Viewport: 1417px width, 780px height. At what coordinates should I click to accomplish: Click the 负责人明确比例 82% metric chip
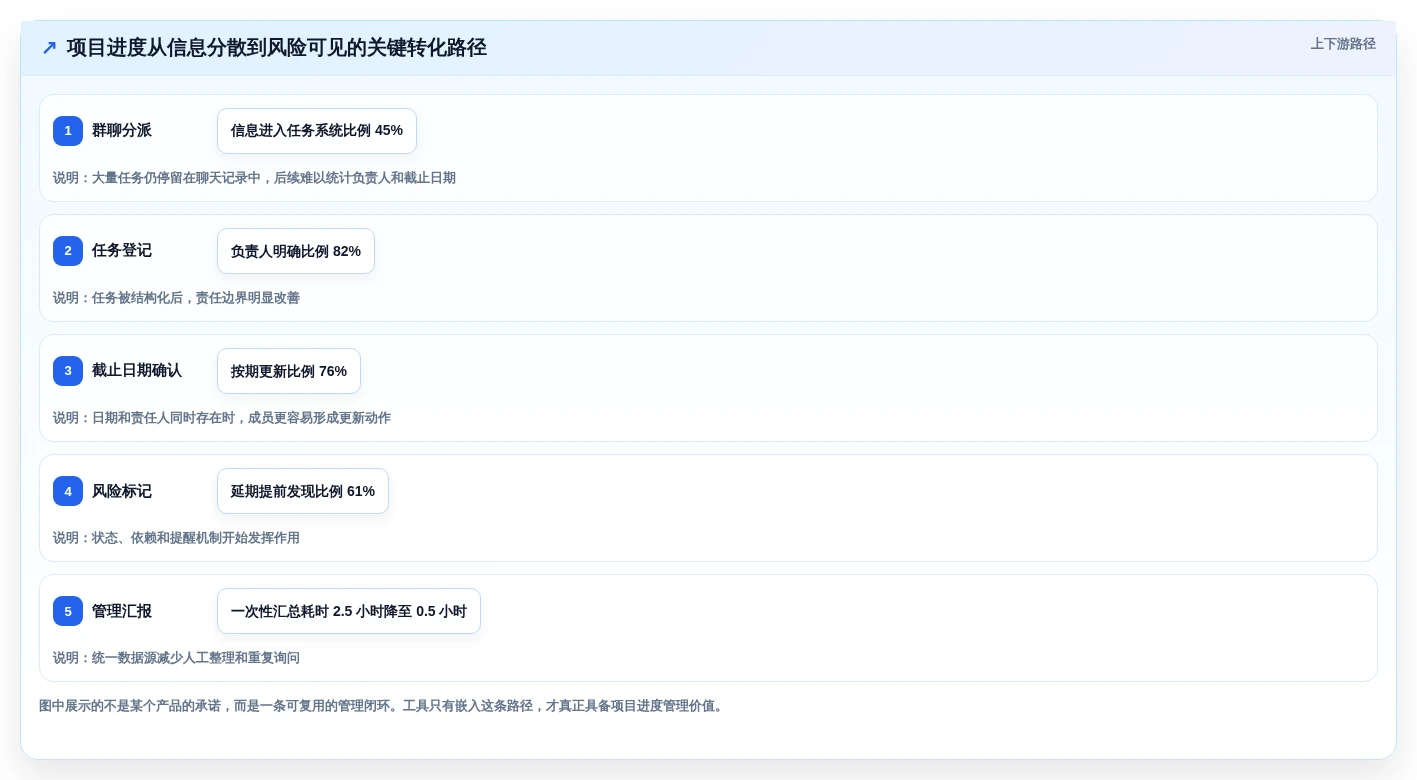point(296,251)
